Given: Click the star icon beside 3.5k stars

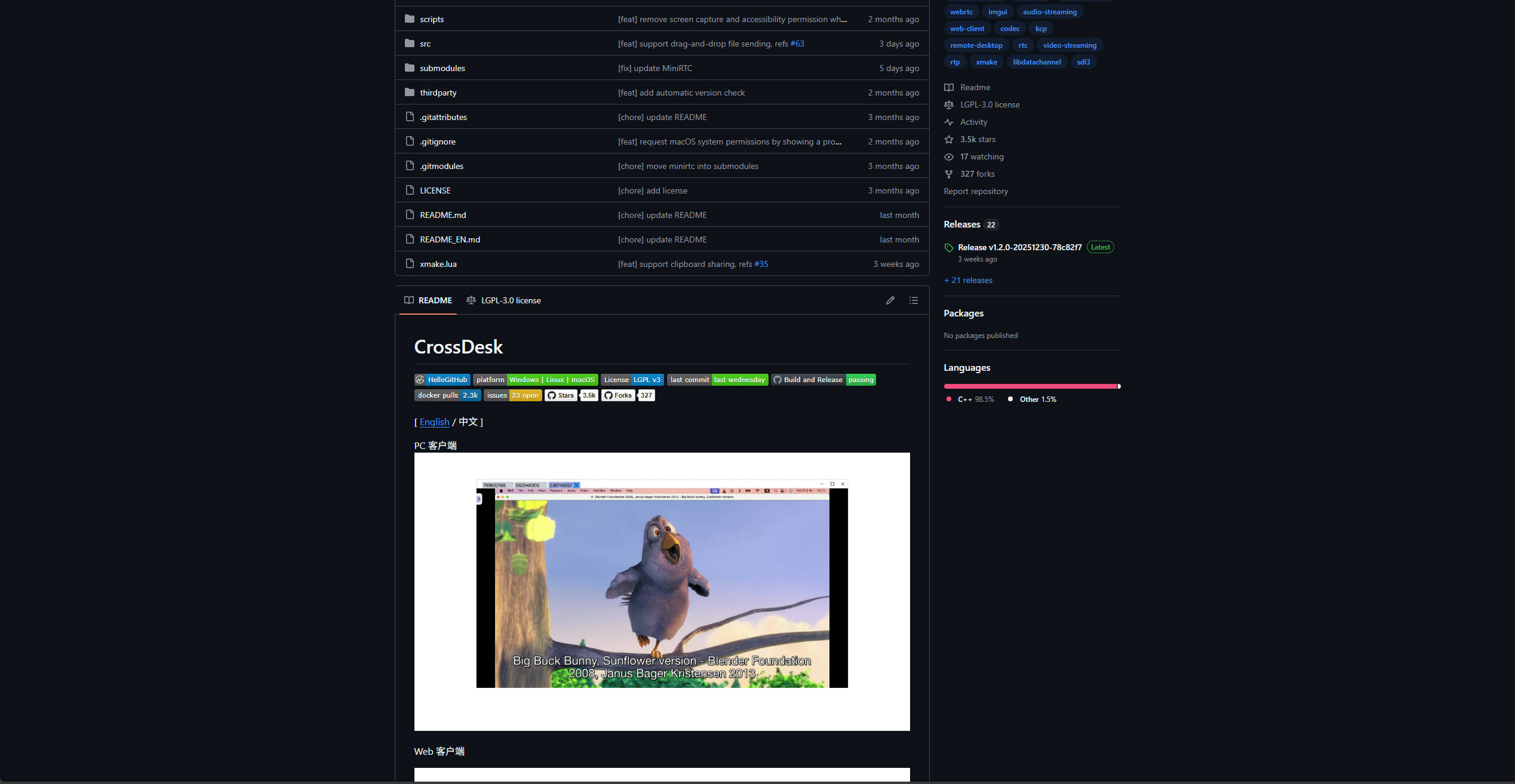Looking at the screenshot, I should pyautogui.click(x=948, y=139).
